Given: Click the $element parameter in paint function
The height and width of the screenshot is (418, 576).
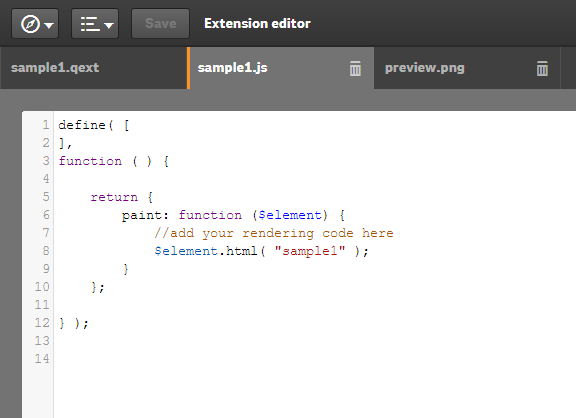Looking at the screenshot, I should tap(290, 215).
